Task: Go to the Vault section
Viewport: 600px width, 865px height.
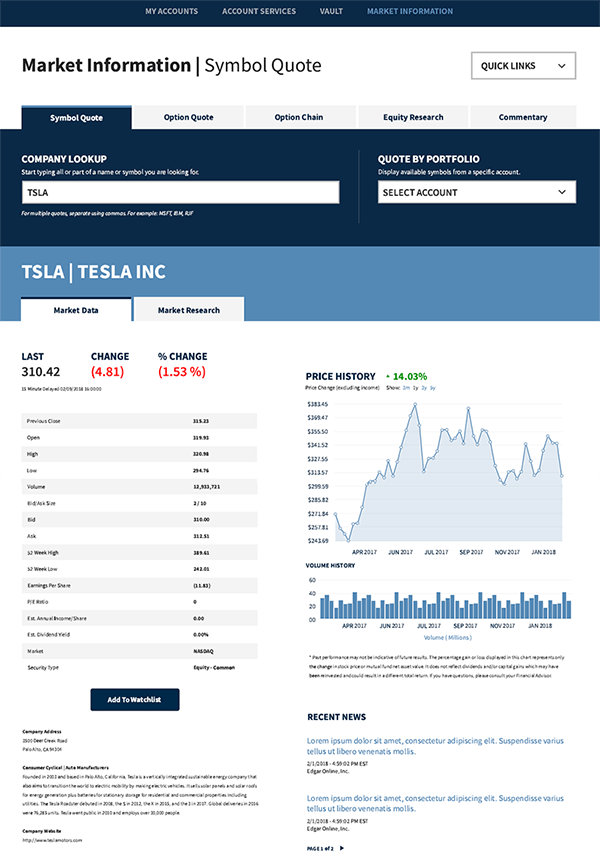Action: pos(331,11)
